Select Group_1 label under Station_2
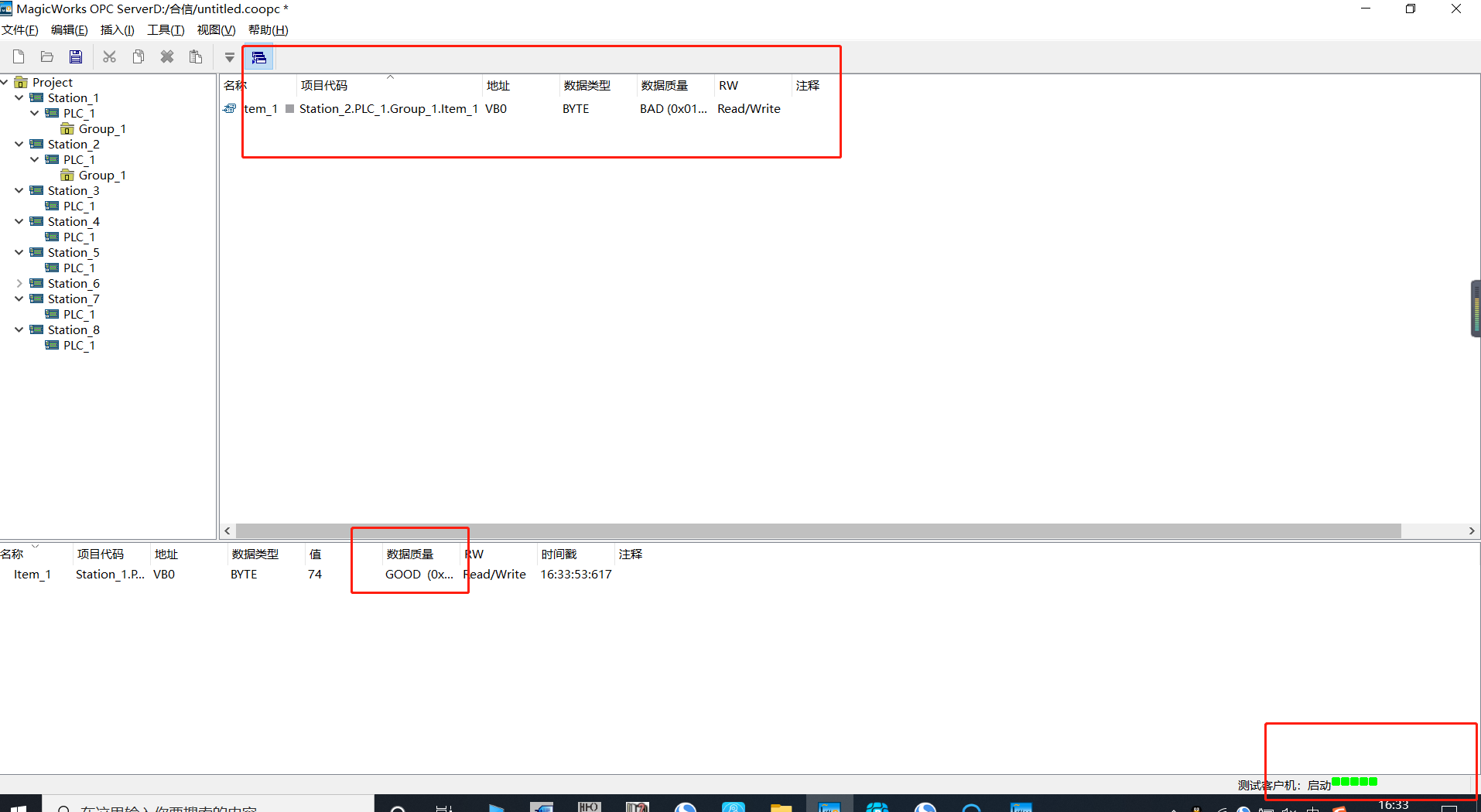This screenshot has width=1481, height=812. [102, 175]
